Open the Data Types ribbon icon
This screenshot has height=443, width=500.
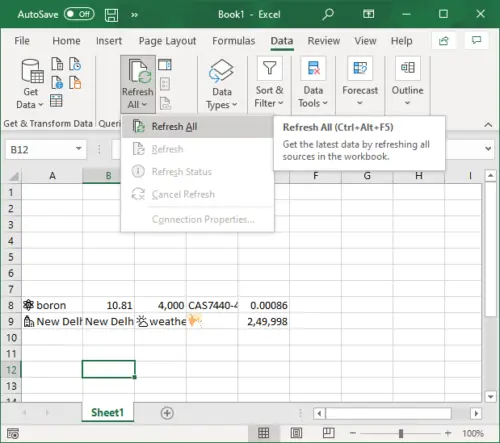(x=221, y=70)
